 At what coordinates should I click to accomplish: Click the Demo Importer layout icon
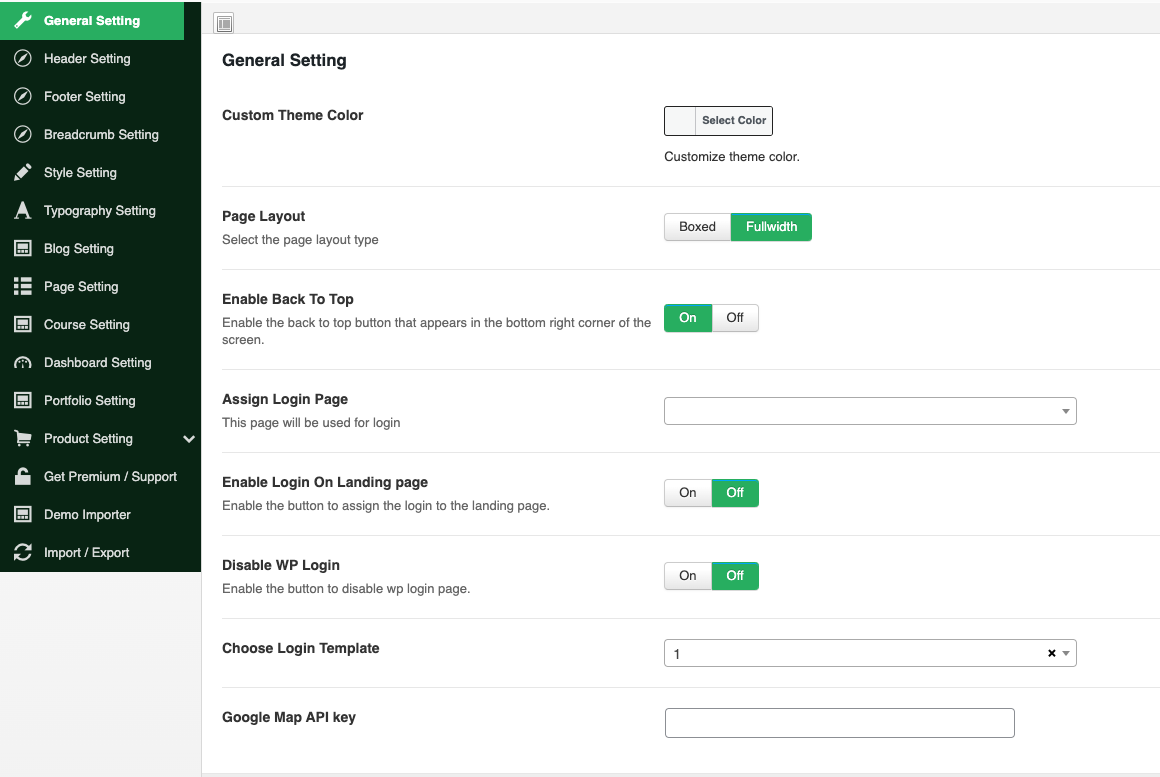coord(23,514)
